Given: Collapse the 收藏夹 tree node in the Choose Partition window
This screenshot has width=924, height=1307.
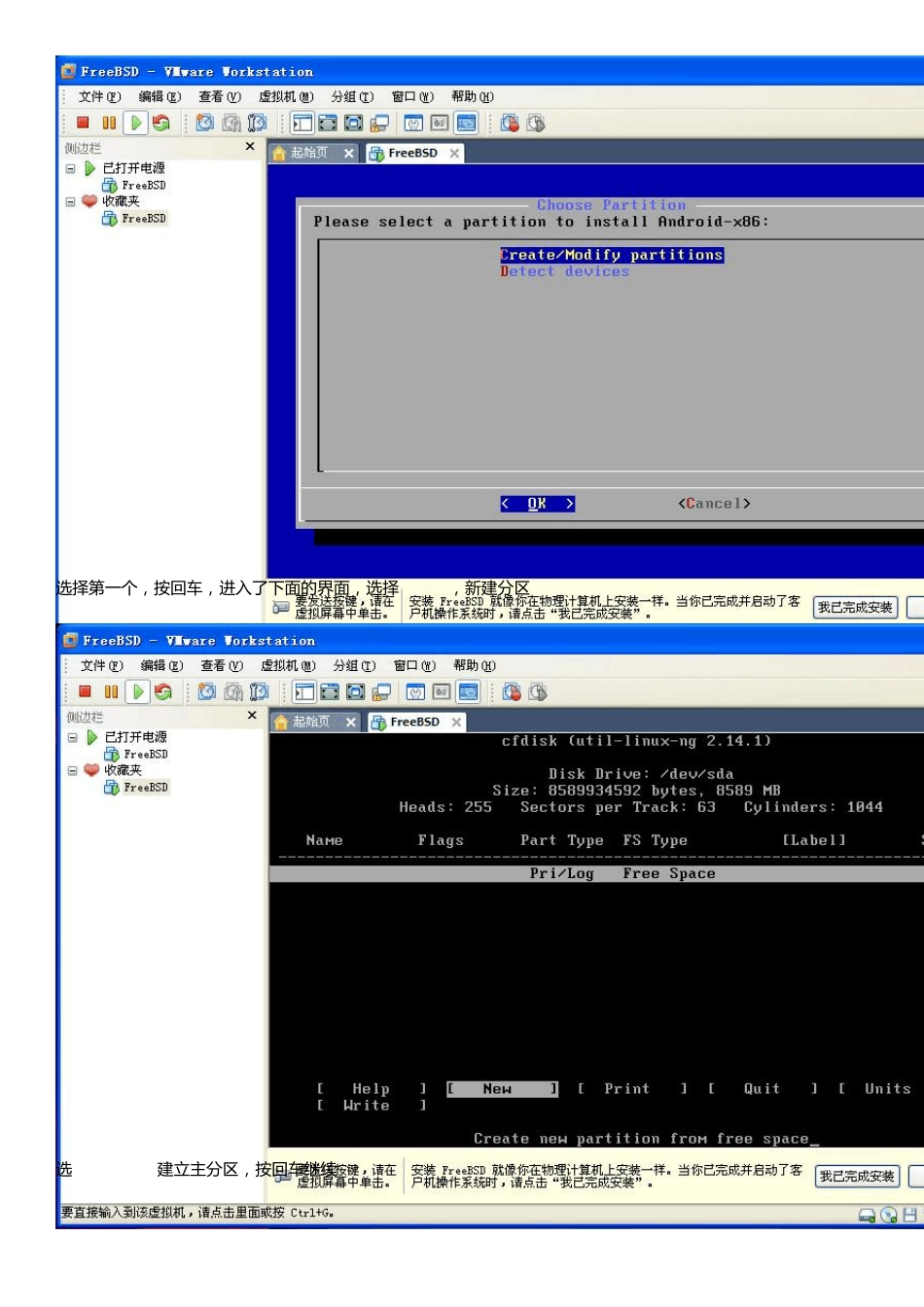Looking at the screenshot, I should click(70, 202).
